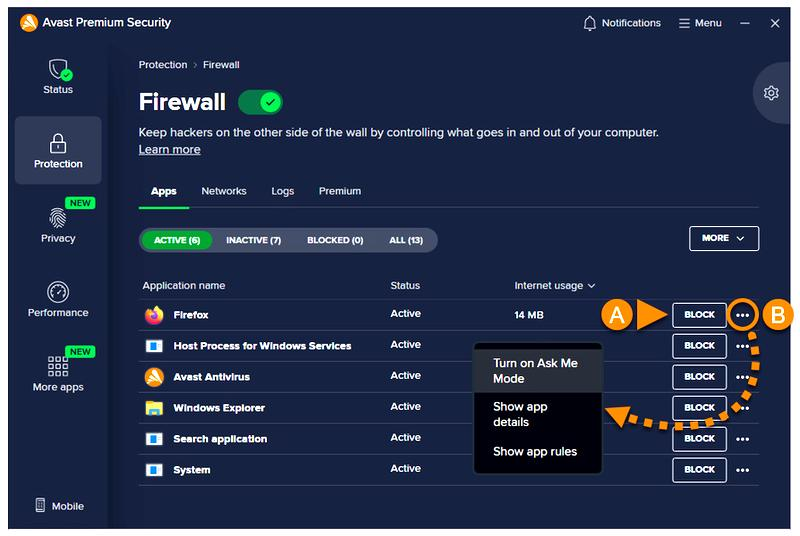Viewport: 800px width, 536px height.
Task: Click the Search application icon
Action: 154,439
